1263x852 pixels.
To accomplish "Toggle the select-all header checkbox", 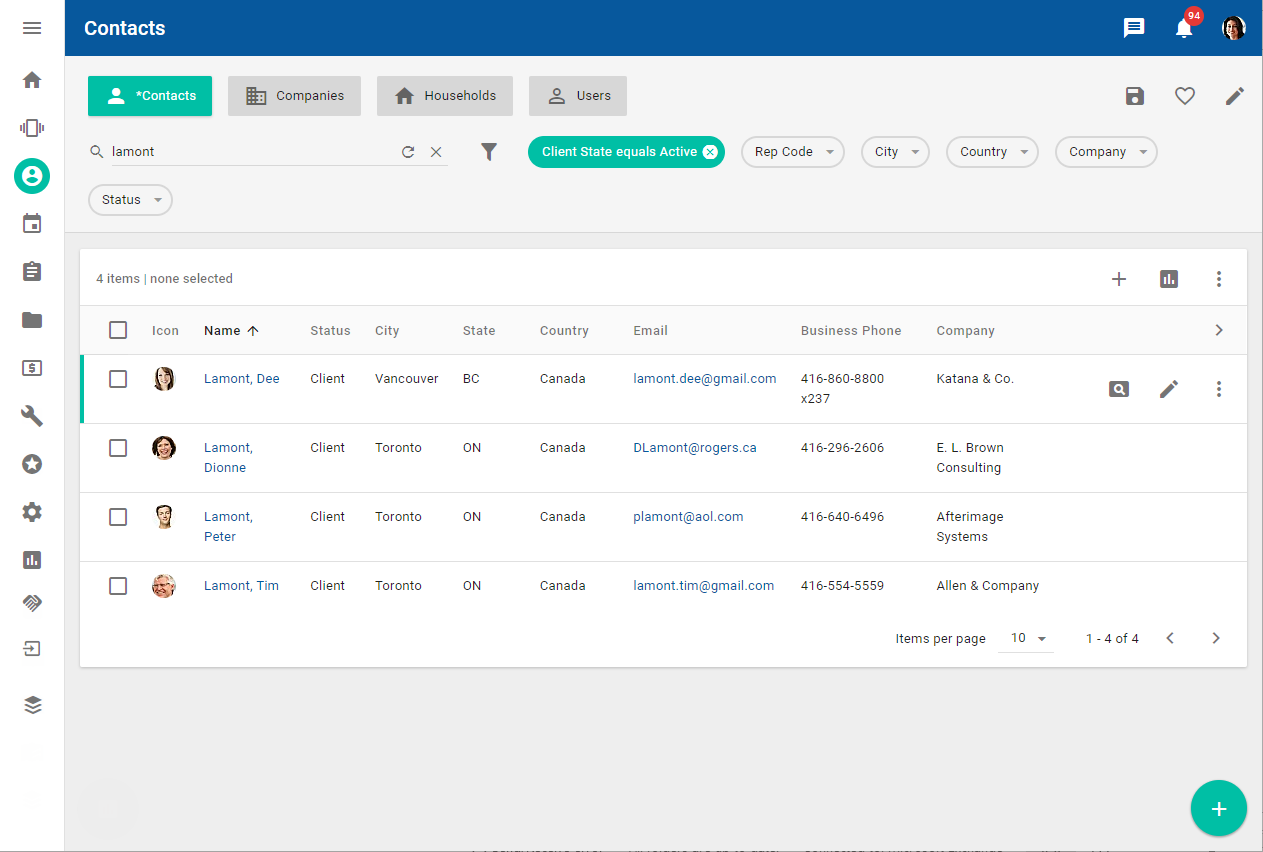I will [x=118, y=330].
